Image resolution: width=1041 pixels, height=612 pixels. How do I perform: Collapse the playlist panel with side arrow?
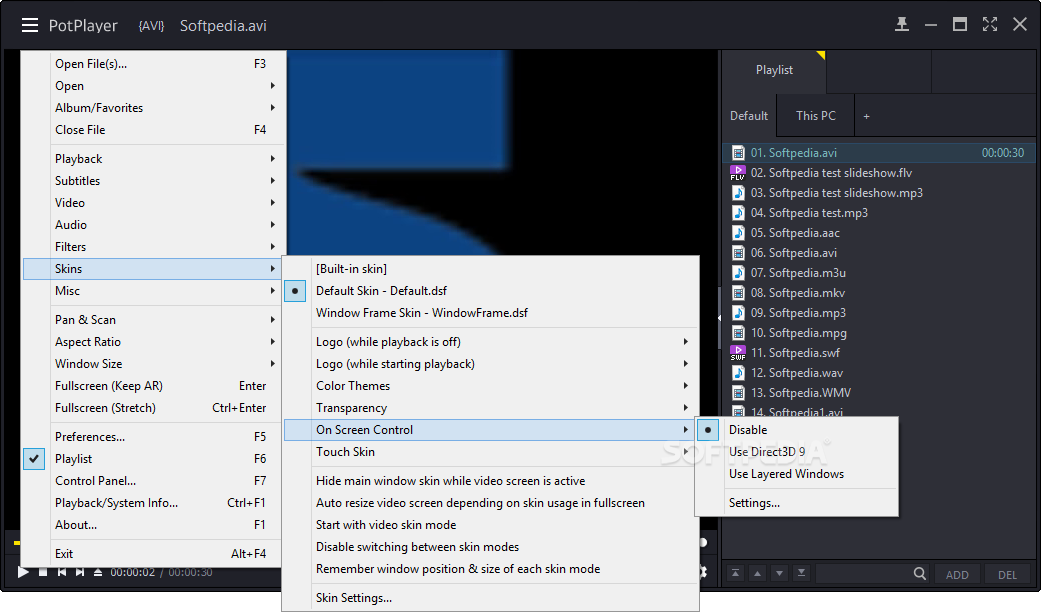pyautogui.click(x=720, y=318)
